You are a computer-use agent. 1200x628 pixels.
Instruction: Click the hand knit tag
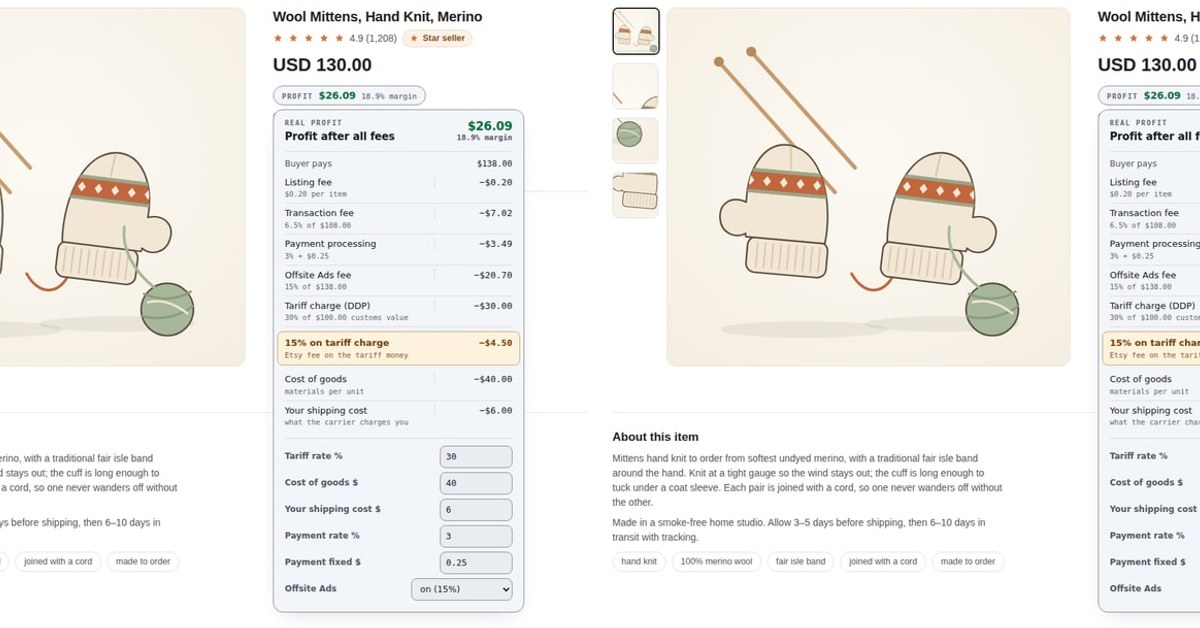click(639, 561)
